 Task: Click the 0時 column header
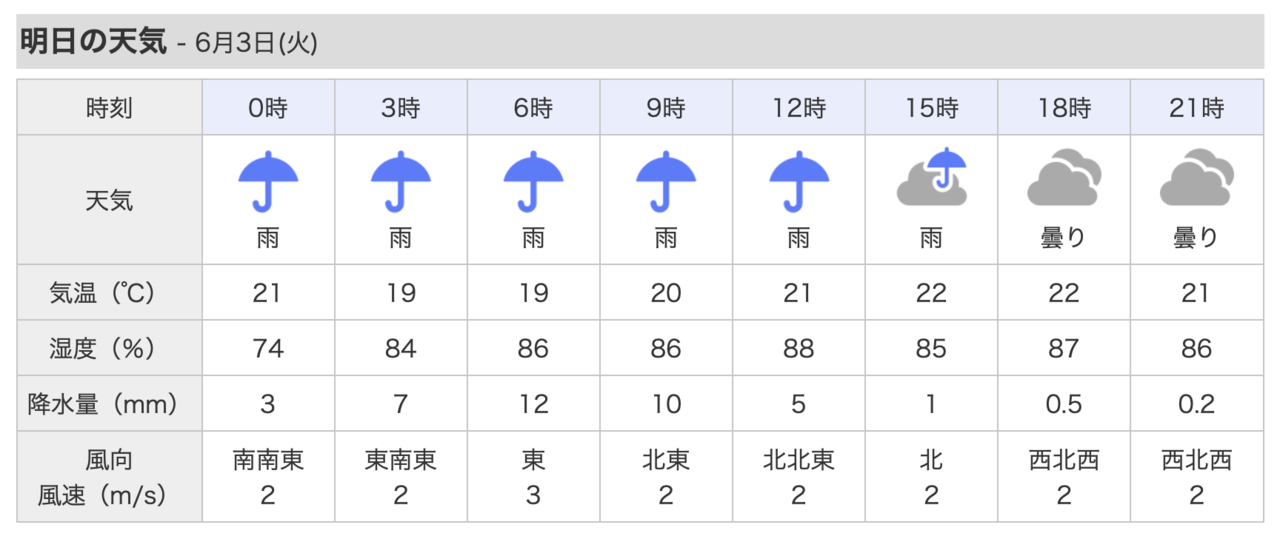click(268, 108)
